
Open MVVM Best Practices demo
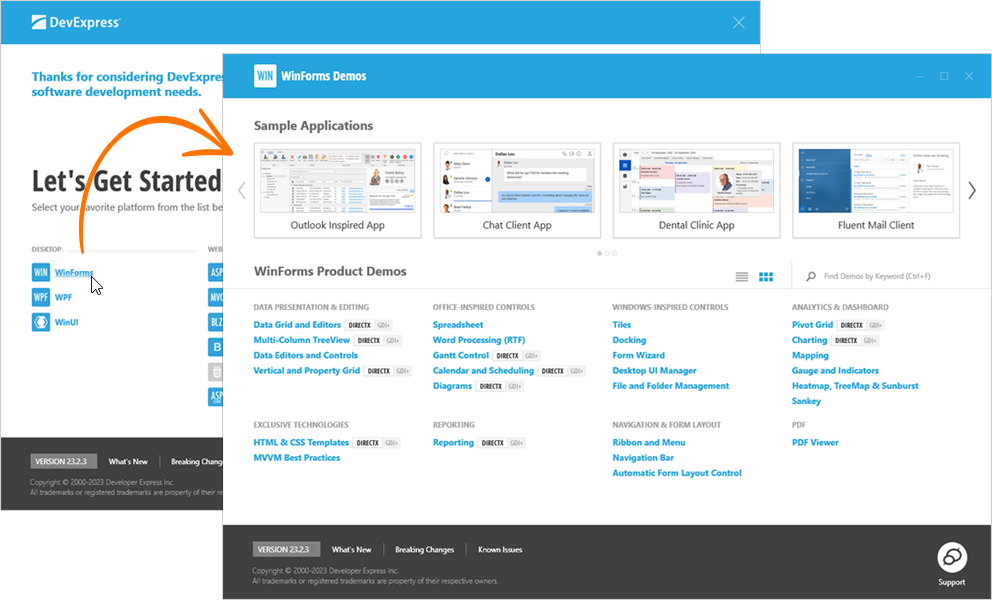(x=297, y=458)
